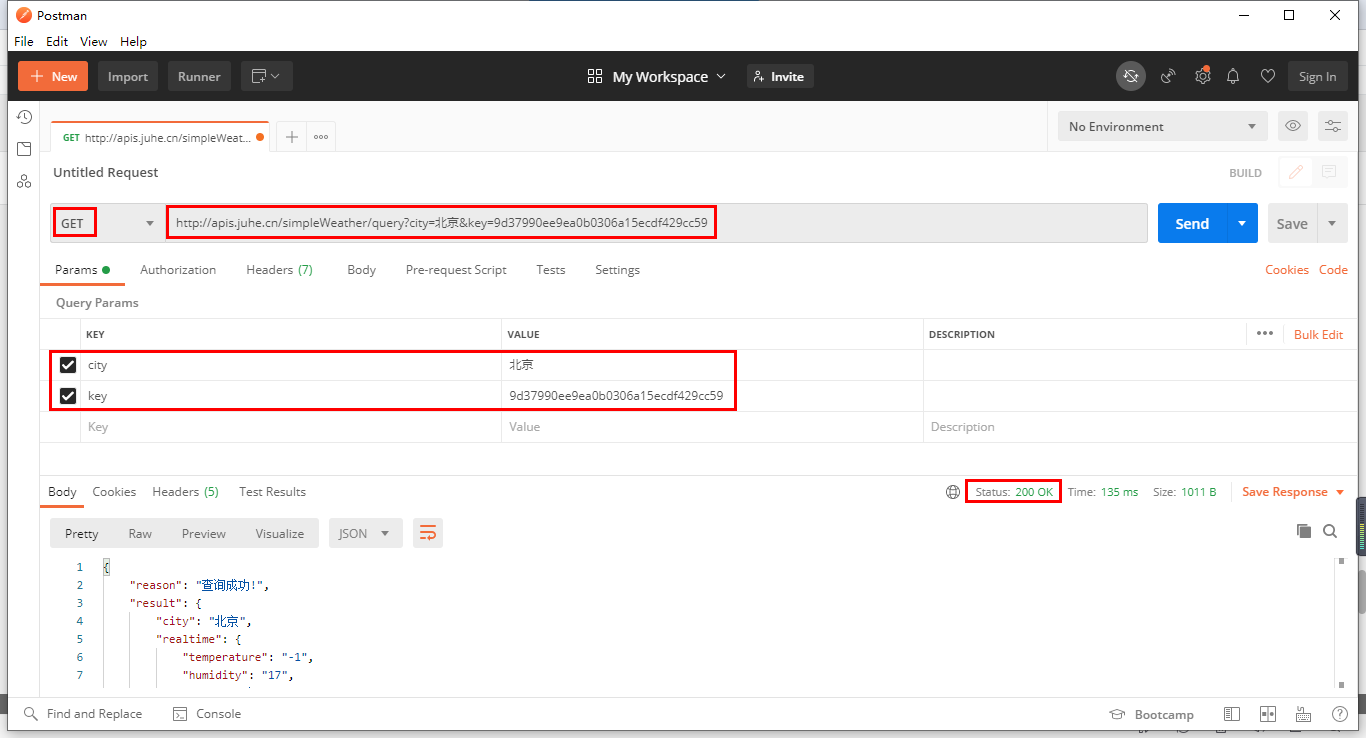Switch to the request Headers (7) tab

coord(279,270)
